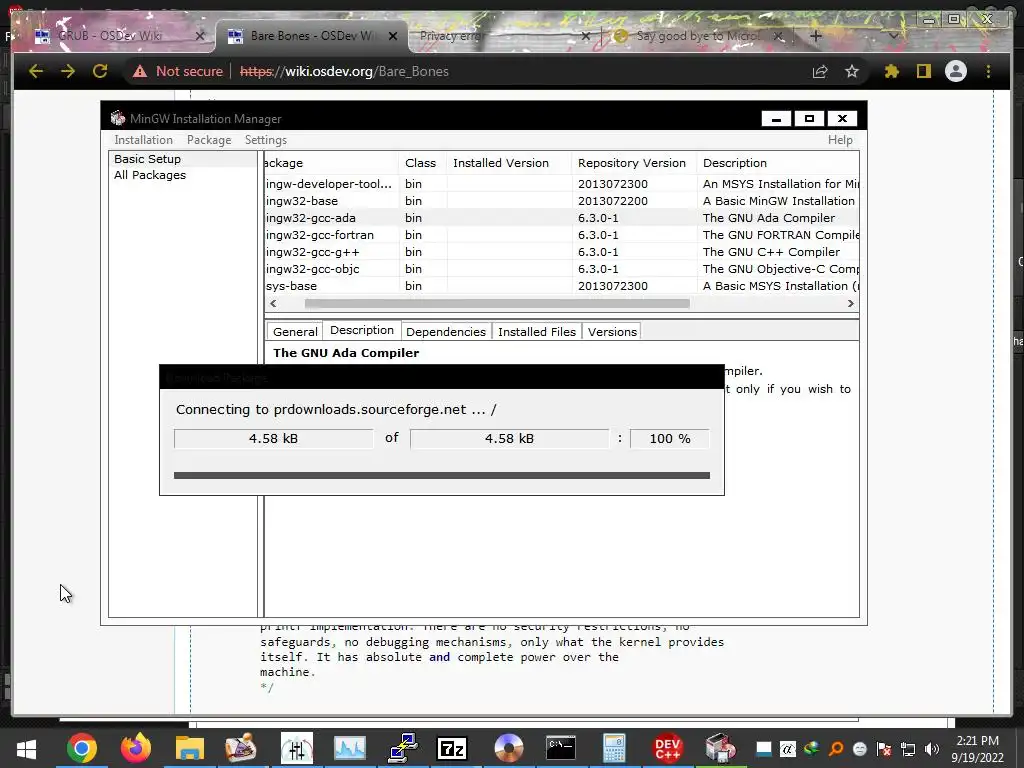
Task: Open the MinGW Help menu
Action: click(840, 140)
